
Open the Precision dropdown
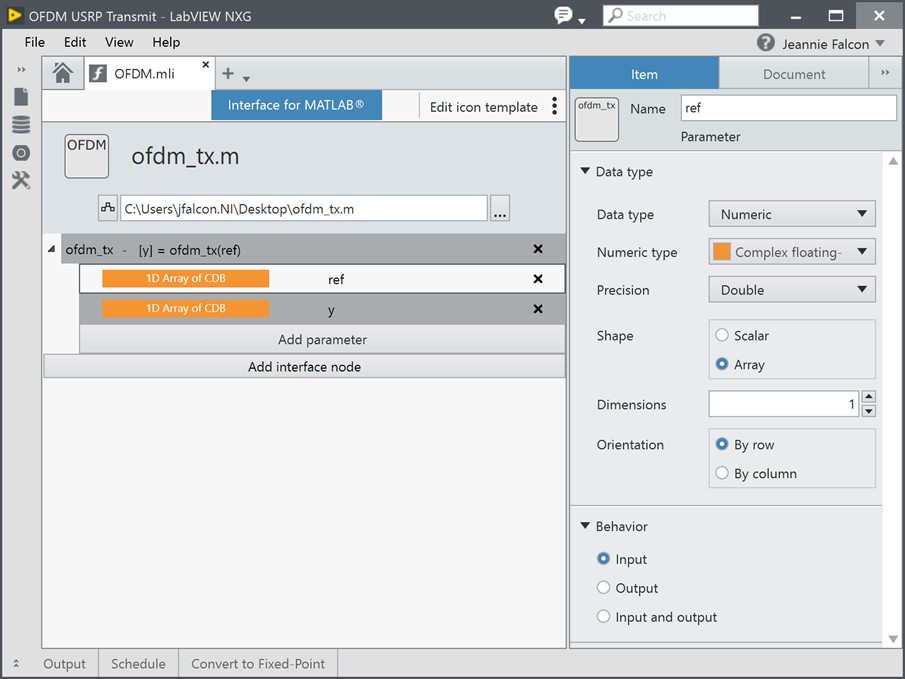coord(791,290)
